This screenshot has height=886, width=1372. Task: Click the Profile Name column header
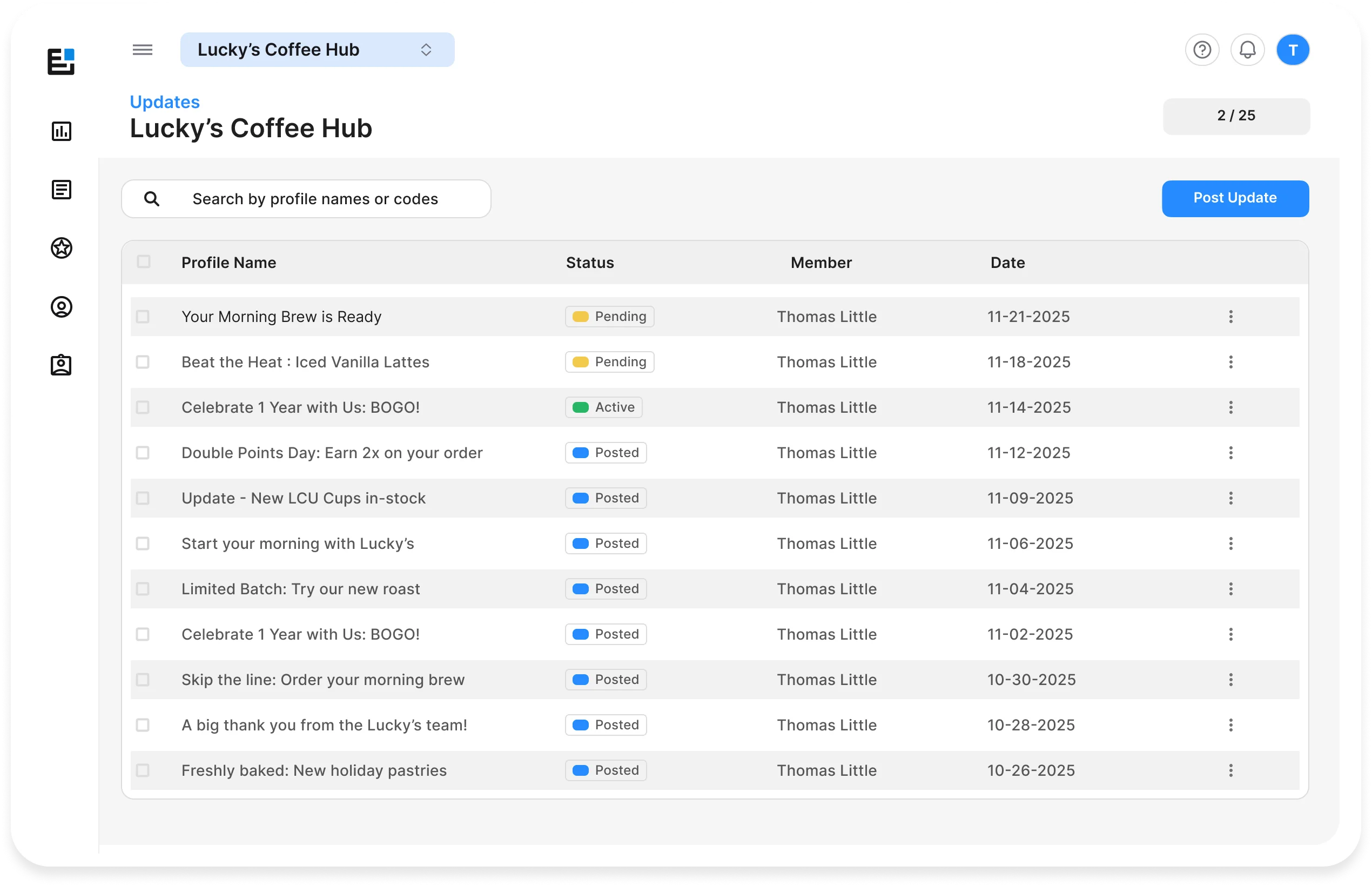[x=229, y=263]
